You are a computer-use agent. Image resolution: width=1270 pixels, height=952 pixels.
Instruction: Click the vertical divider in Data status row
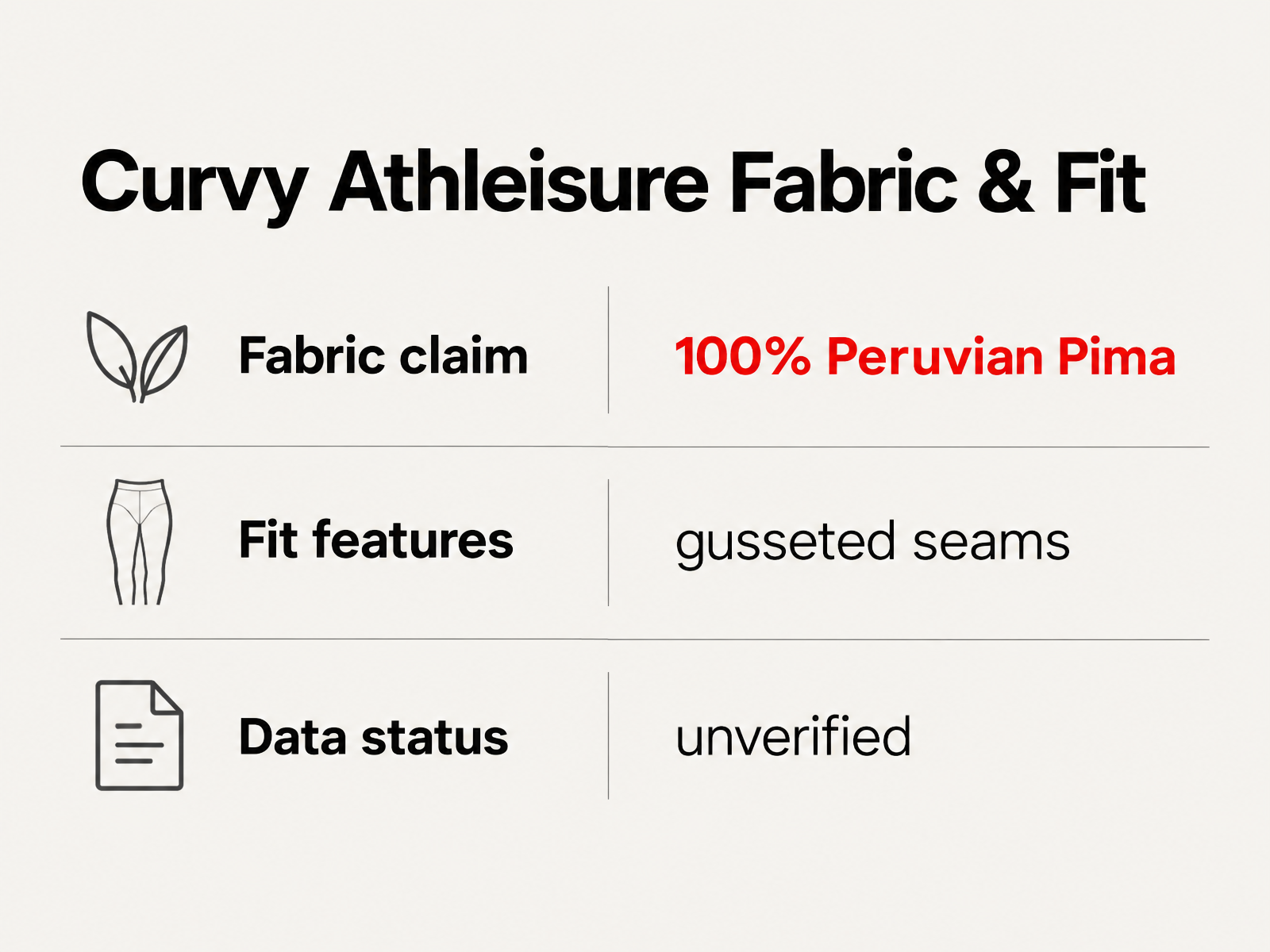(609, 735)
